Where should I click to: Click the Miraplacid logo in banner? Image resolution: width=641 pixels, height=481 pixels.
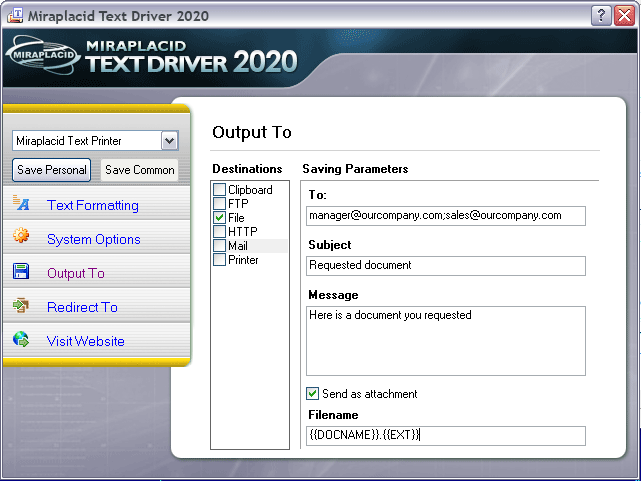click(x=43, y=55)
